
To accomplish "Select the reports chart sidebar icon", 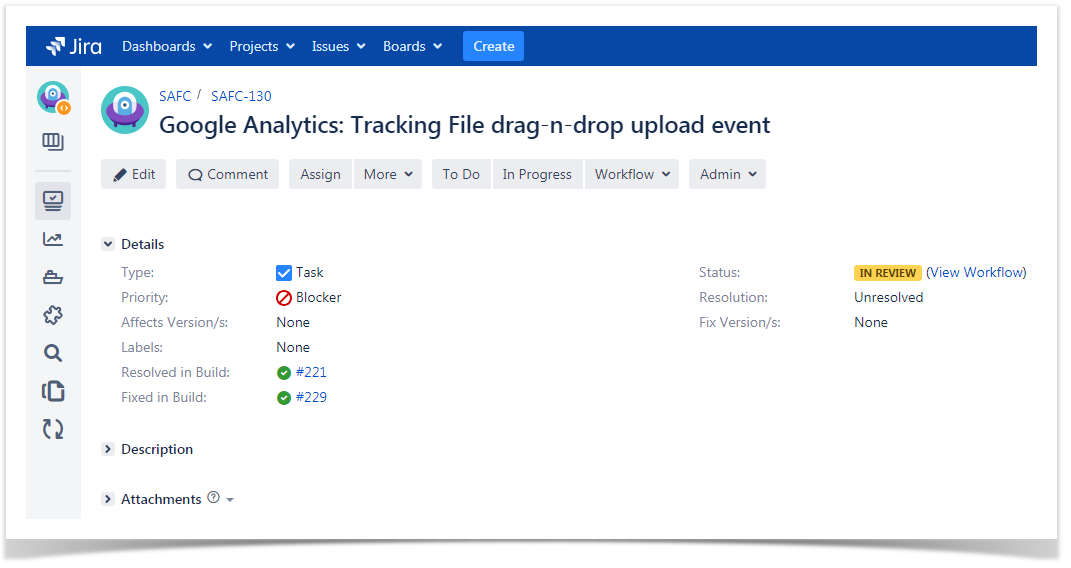I will (53, 238).
